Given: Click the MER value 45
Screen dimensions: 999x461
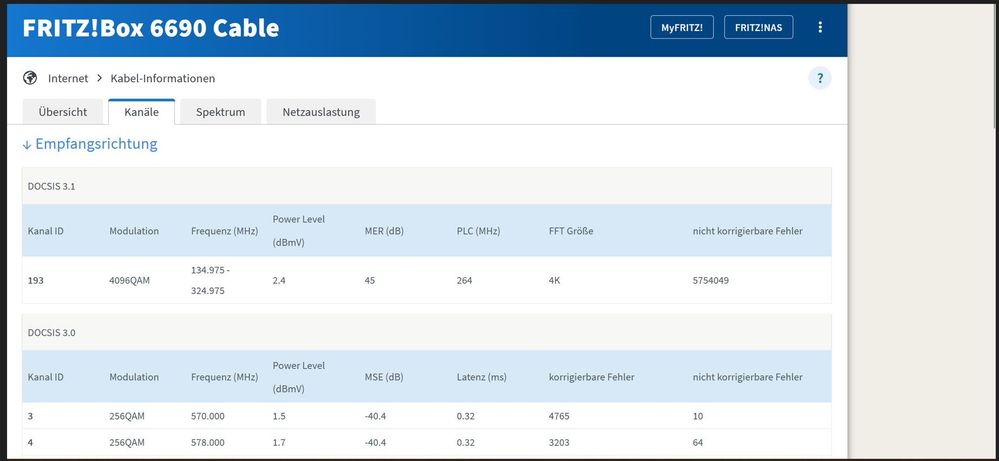Looking at the screenshot, I should 370,280.
